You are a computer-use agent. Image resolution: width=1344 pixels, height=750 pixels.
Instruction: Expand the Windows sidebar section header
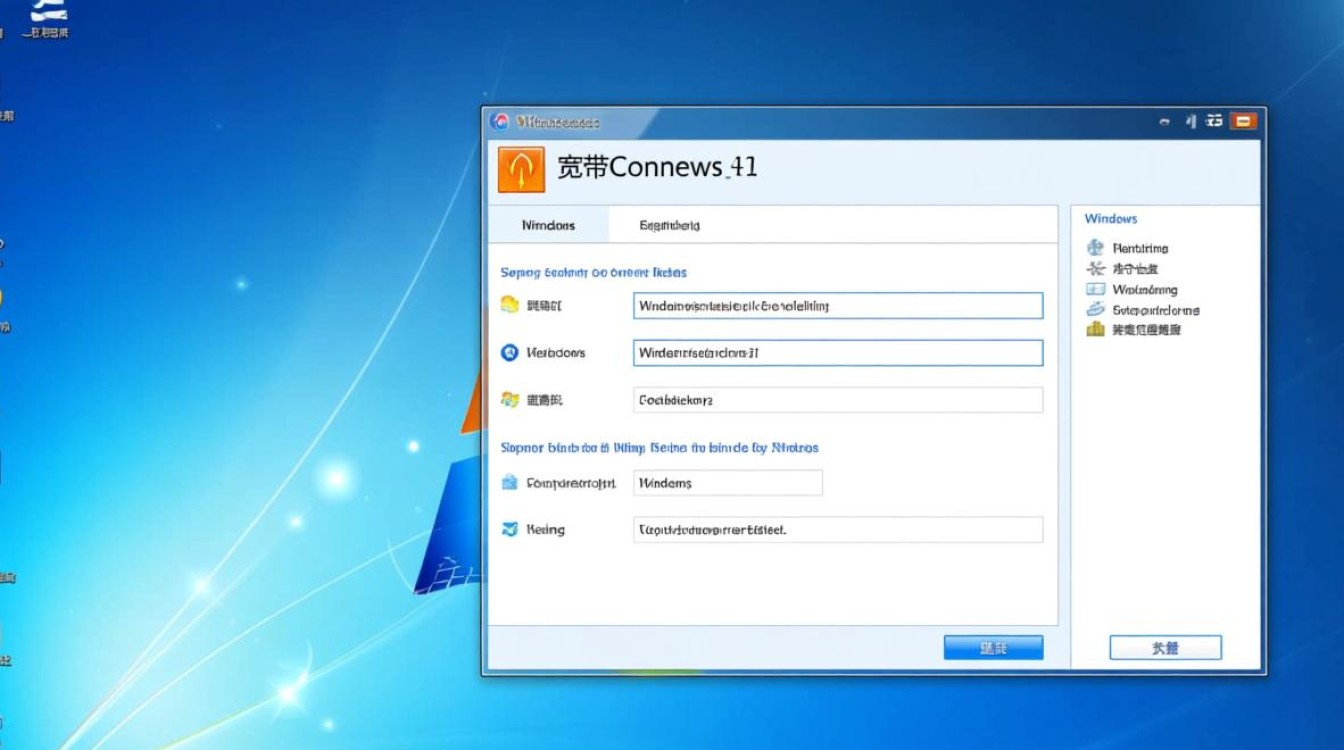tap(1112, 218)
